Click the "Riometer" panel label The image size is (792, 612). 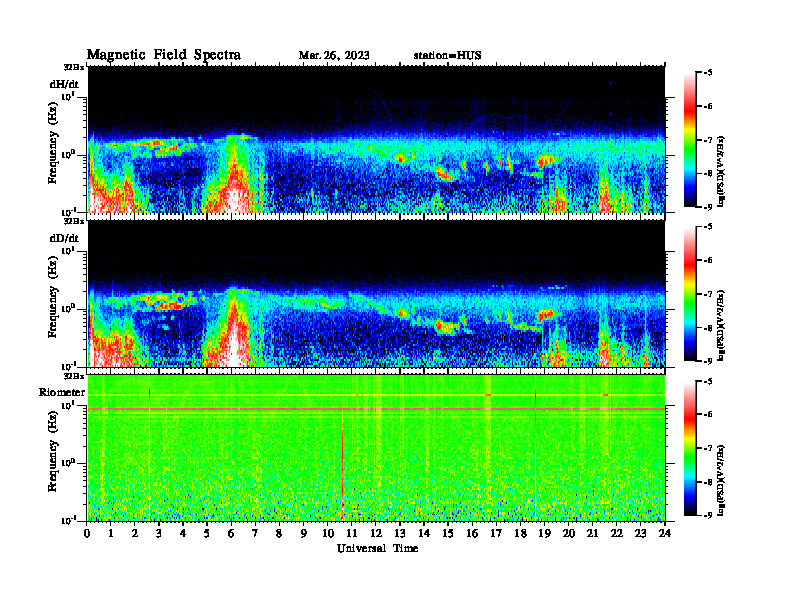[62, 392]
